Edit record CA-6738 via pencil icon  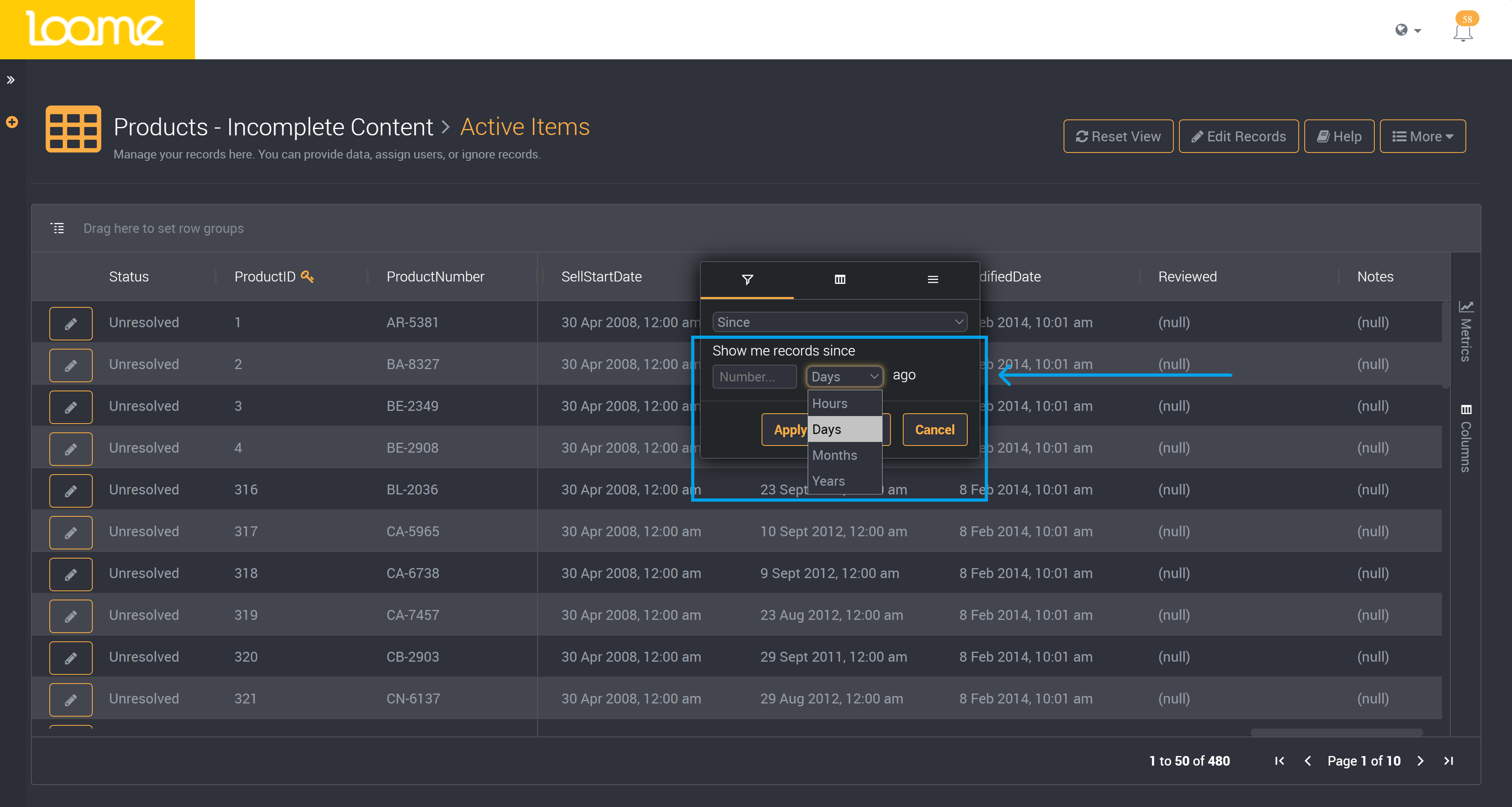(x=70, y=574)
